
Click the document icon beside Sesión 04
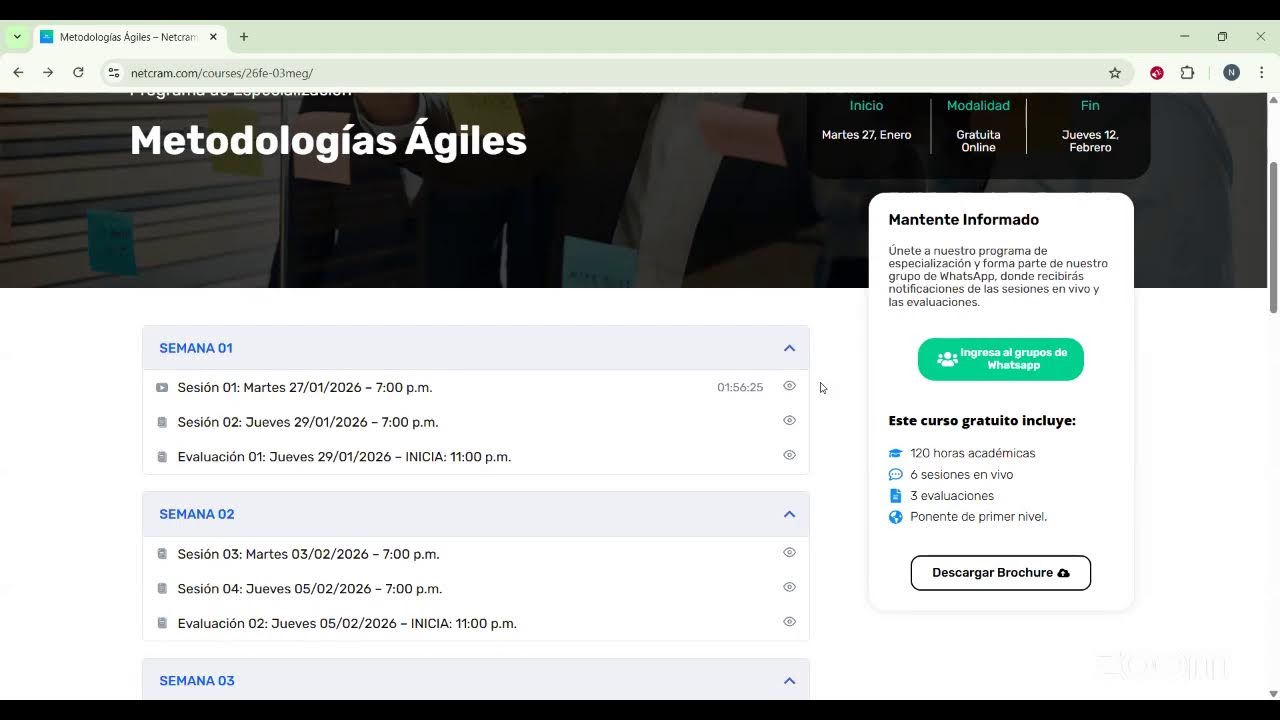click(162, 589)
